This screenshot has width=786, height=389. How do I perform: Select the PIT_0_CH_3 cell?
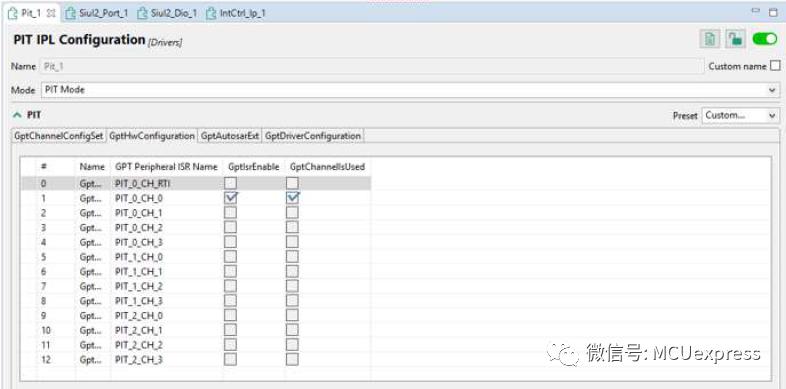[x=139, y=243]
